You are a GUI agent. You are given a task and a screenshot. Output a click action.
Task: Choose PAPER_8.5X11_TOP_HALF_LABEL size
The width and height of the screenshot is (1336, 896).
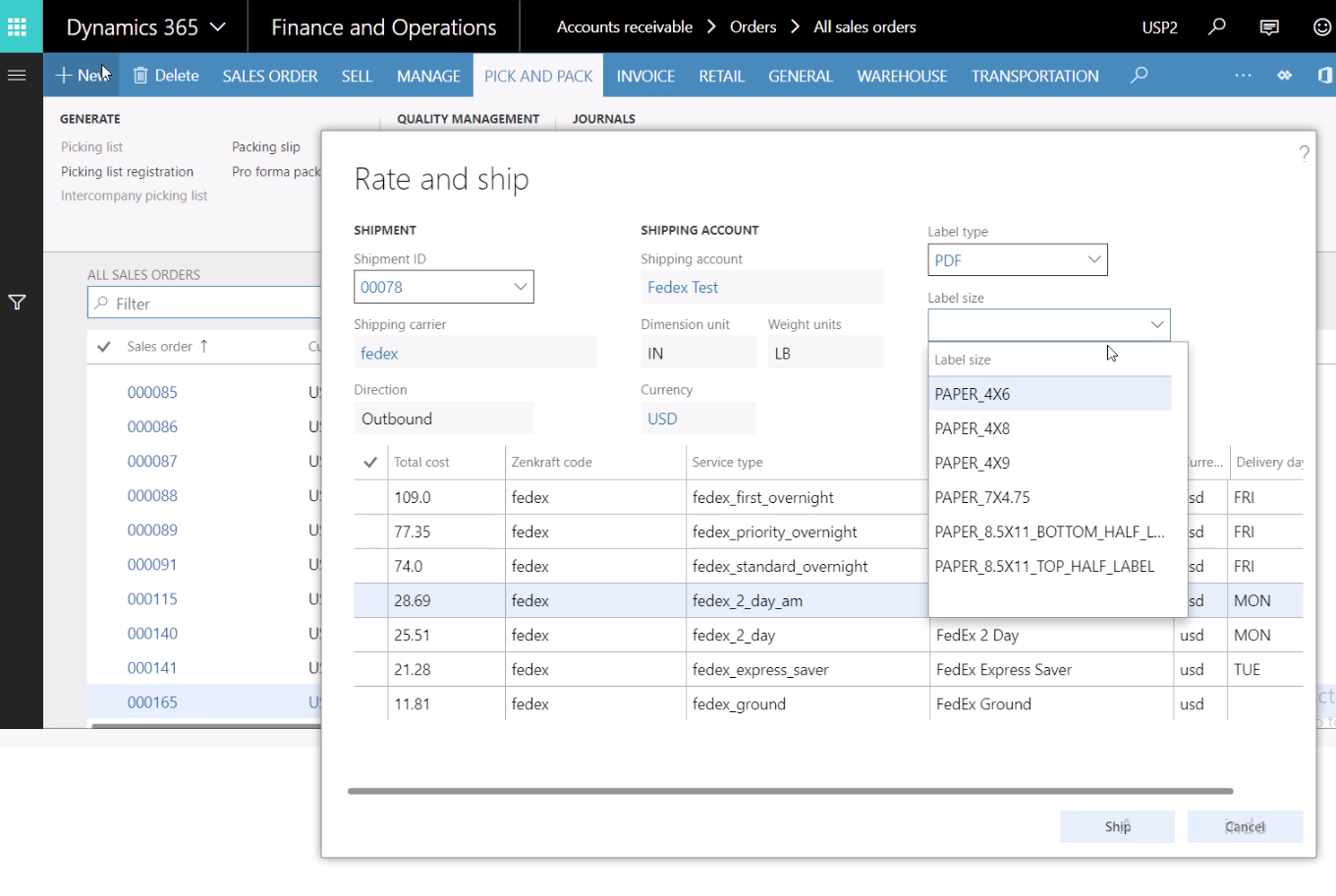pyautogui.click(x=1050, y=566)
